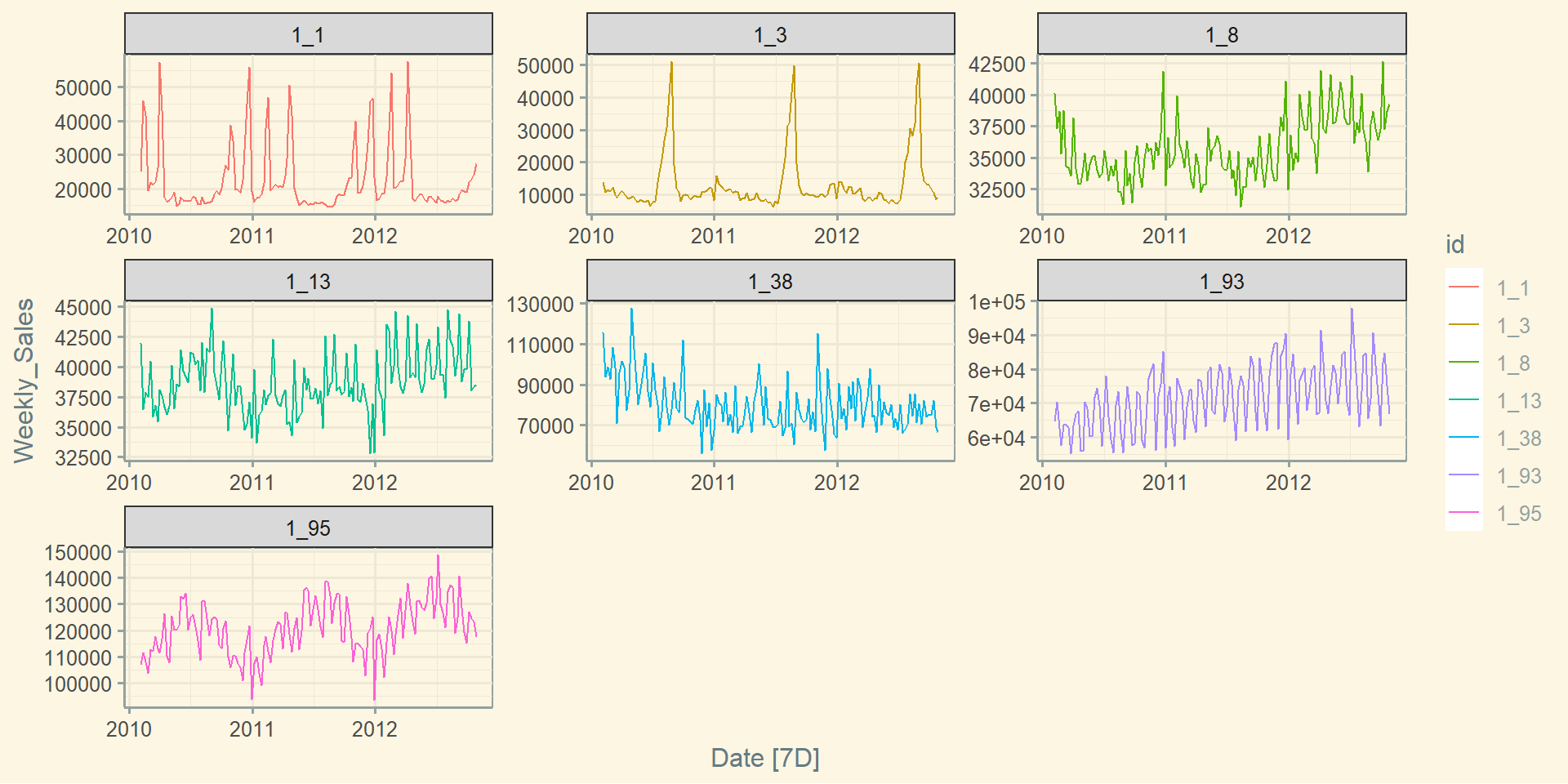Select the teal 1_13 legend line key
The image size is (1568, 784).
pos(1463,400)
